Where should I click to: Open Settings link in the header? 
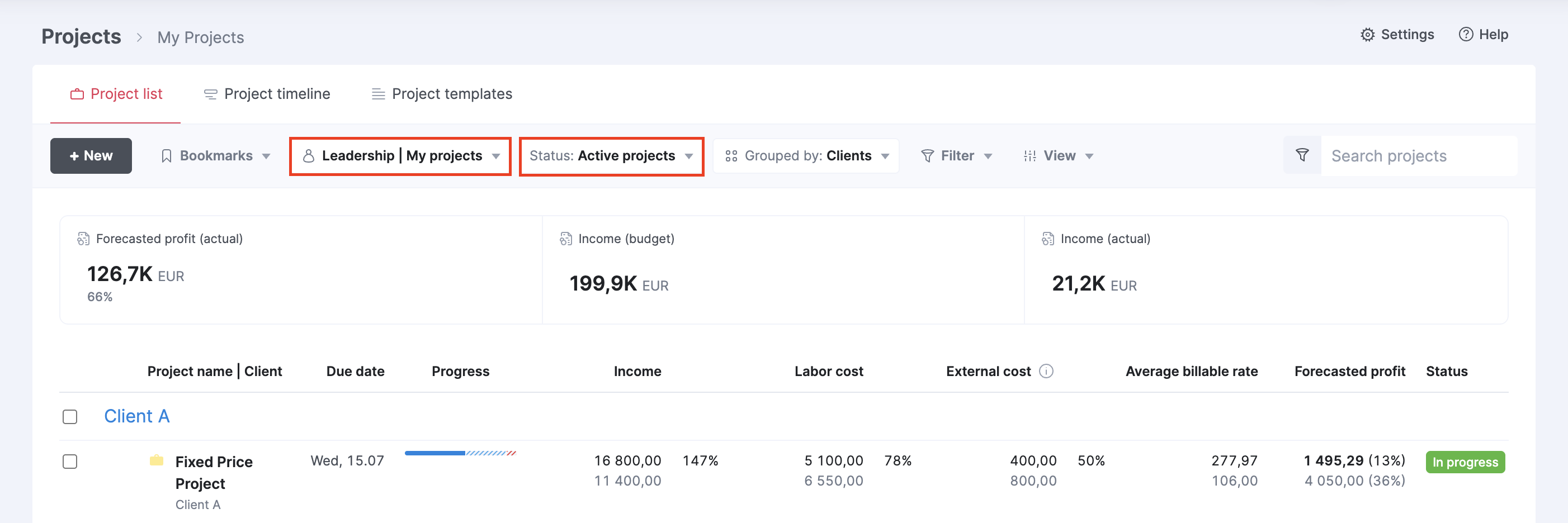(x=1397, y=35)
